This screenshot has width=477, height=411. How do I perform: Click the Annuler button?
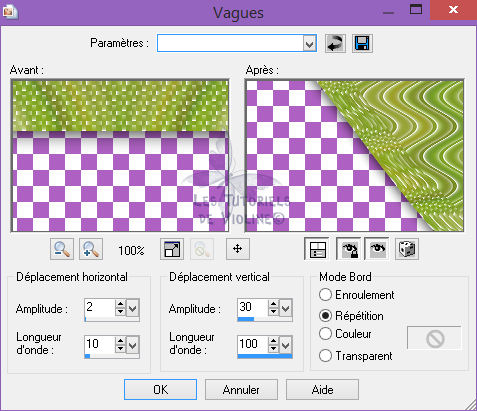[241, 389]
